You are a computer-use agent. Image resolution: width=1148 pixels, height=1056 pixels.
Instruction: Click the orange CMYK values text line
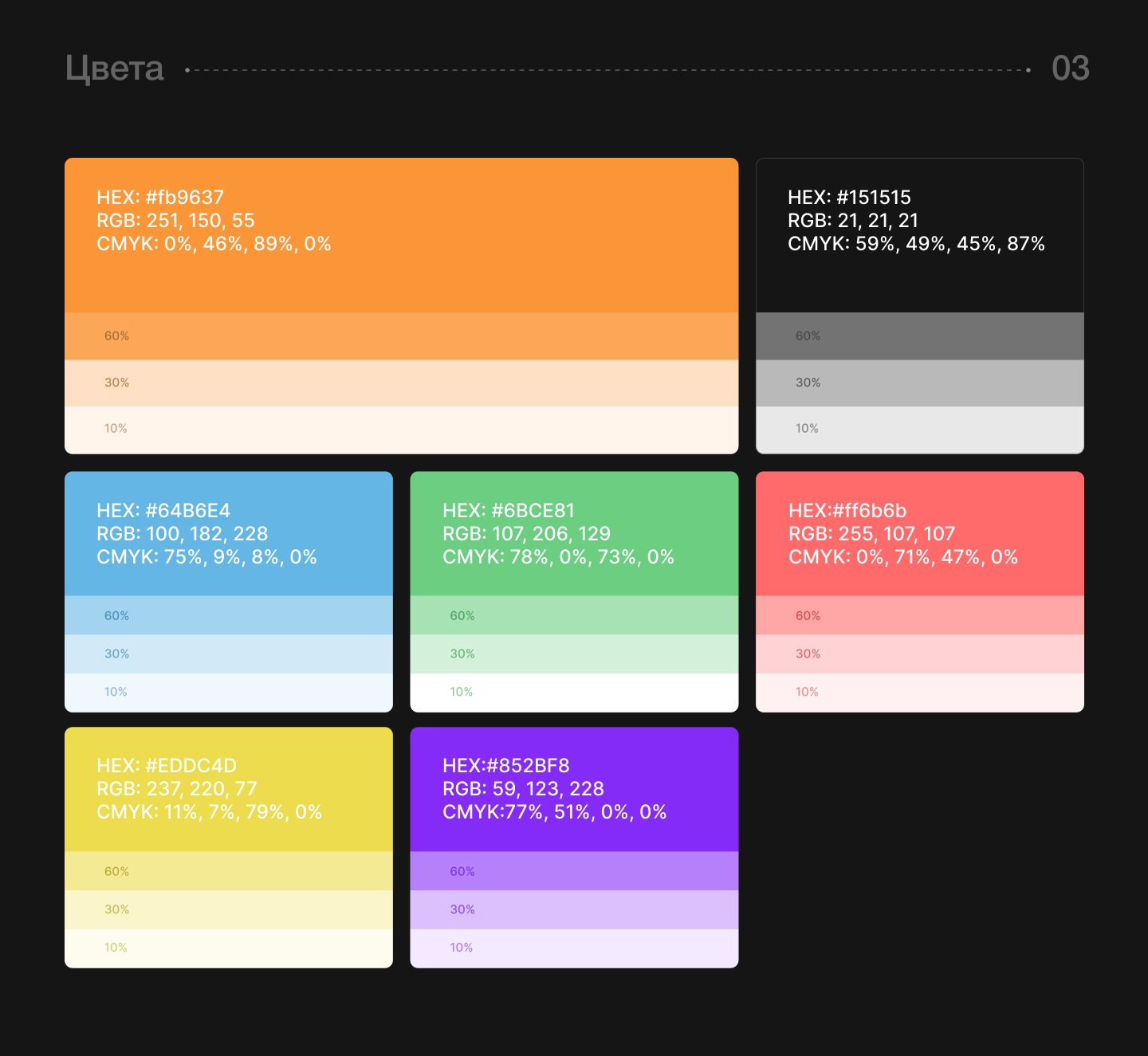point(214,244)
